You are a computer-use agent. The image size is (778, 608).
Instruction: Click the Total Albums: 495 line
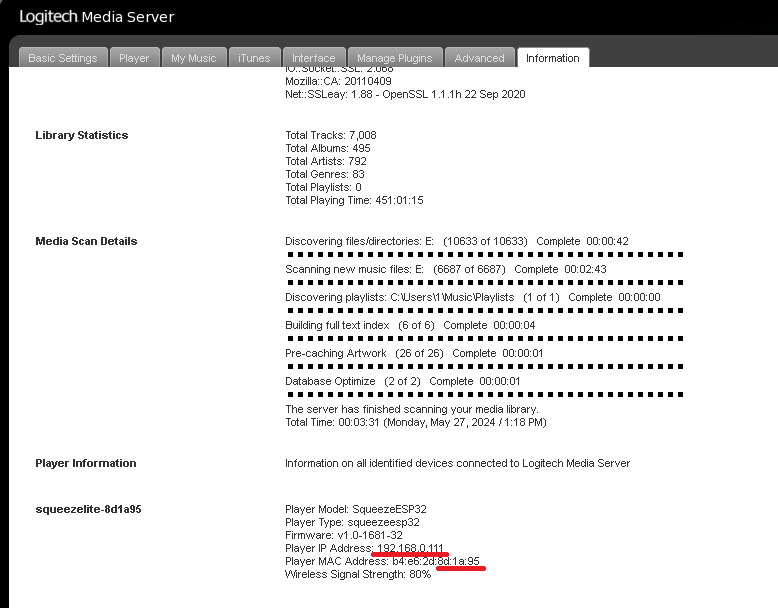coord(328,148)
